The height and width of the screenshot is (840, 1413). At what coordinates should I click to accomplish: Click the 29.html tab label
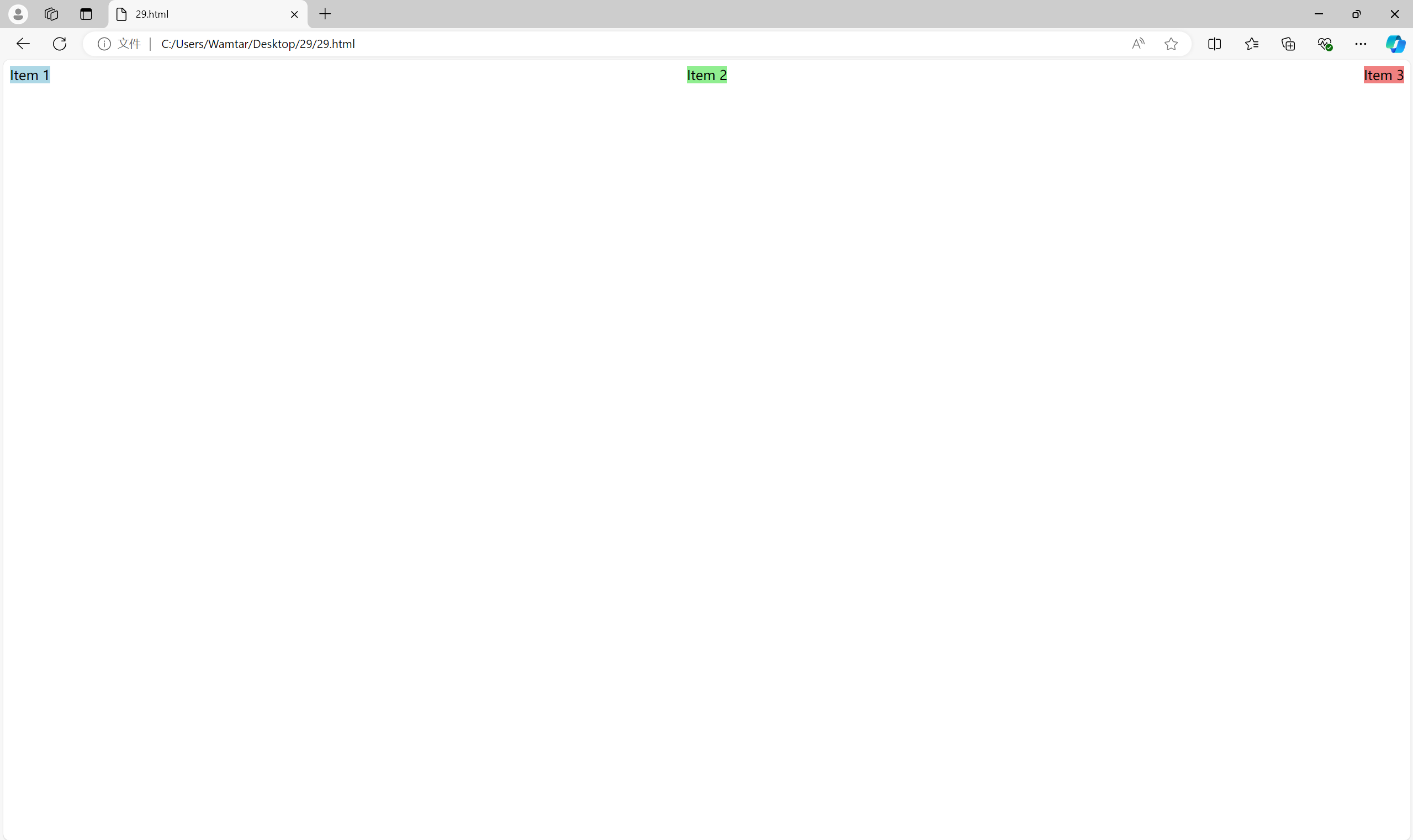click(x=152, y=14)
